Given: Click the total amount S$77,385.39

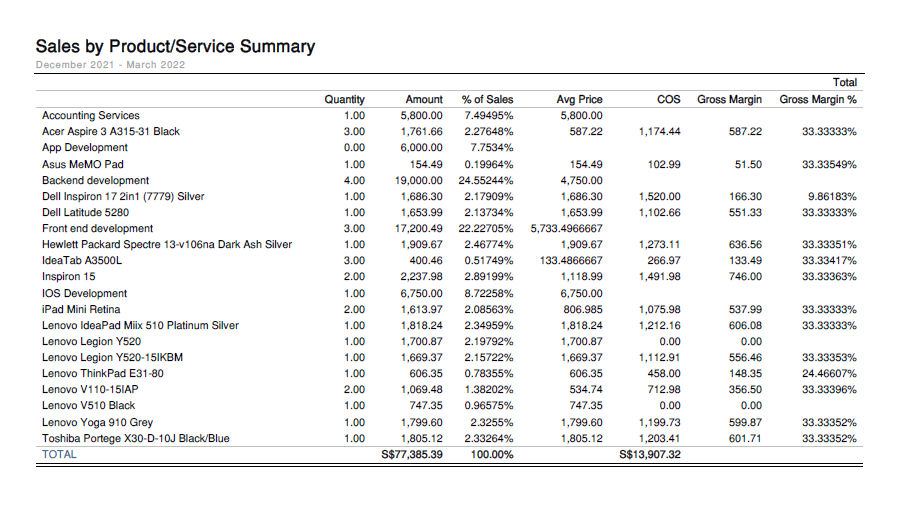Looking at the screenshot, I should (412, 454).
